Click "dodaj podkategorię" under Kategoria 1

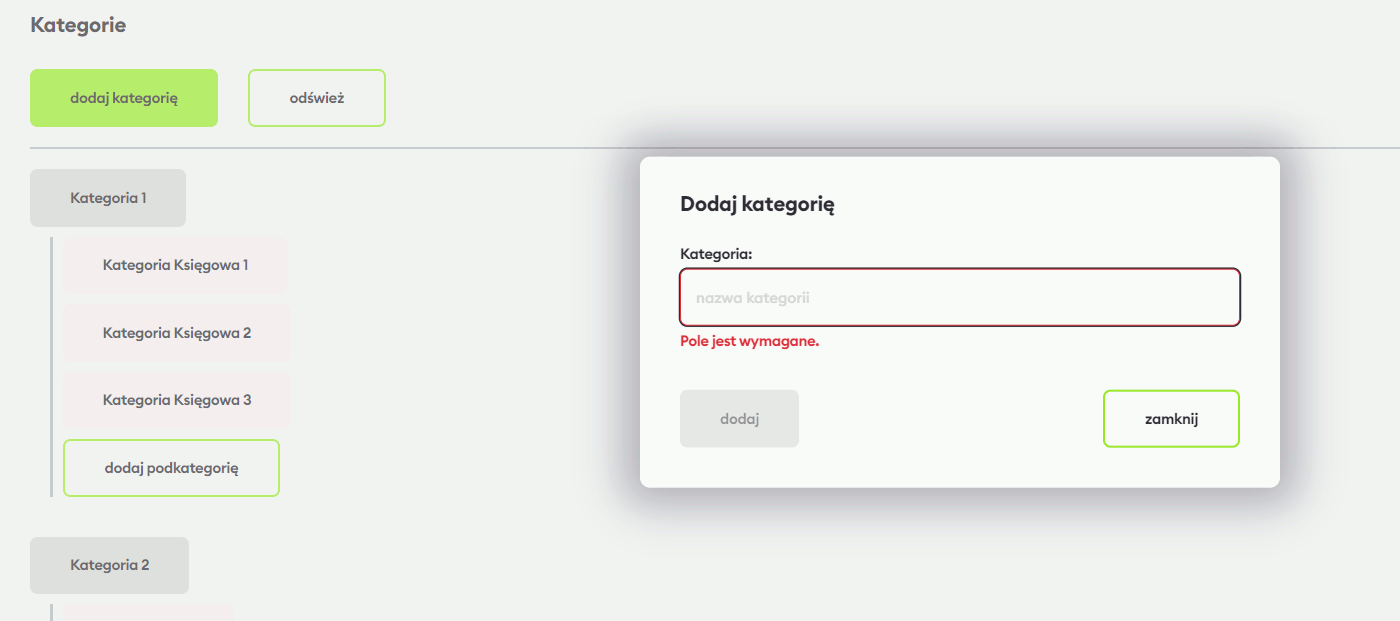[171, 468]
